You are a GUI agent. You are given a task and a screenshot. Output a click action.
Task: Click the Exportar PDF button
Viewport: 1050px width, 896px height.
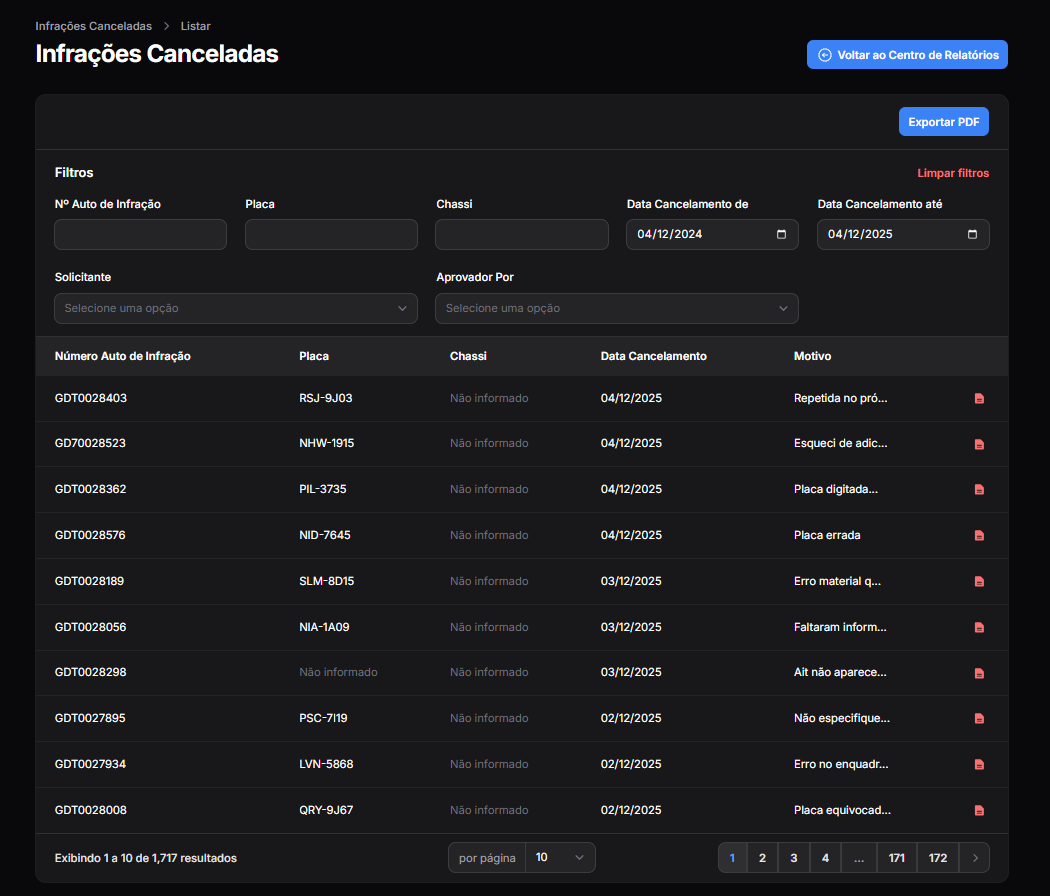[x=943, y=122]
